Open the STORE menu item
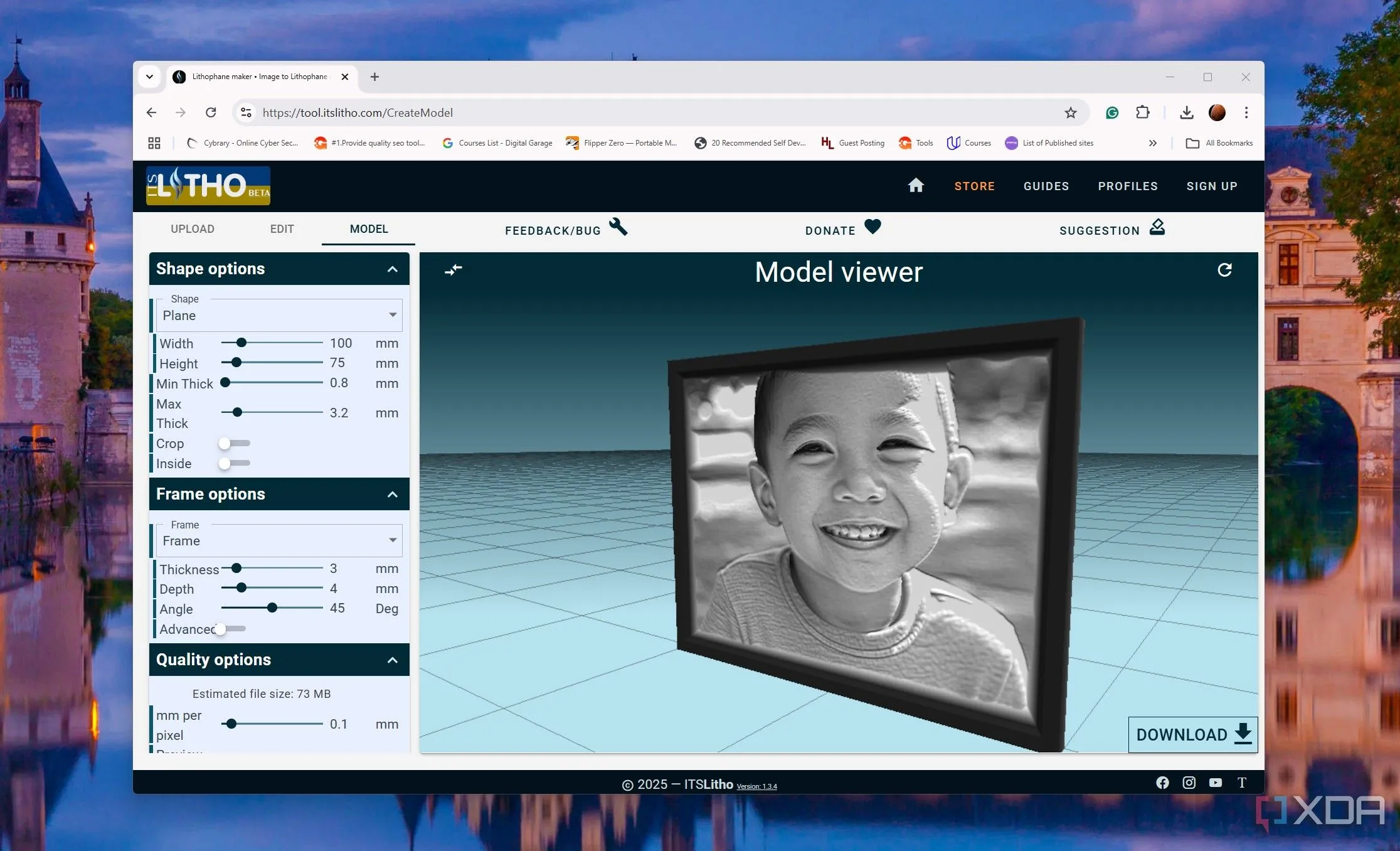Image resolution: width=1400 pixels, height=851 pixels. coord(974,186)
